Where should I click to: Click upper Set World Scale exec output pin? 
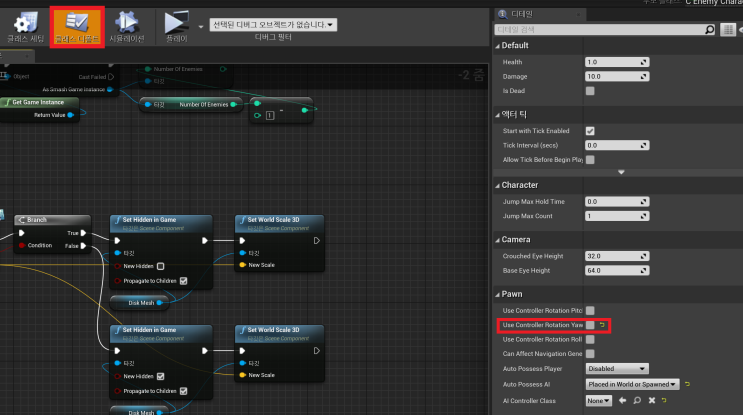coord(317,241)
